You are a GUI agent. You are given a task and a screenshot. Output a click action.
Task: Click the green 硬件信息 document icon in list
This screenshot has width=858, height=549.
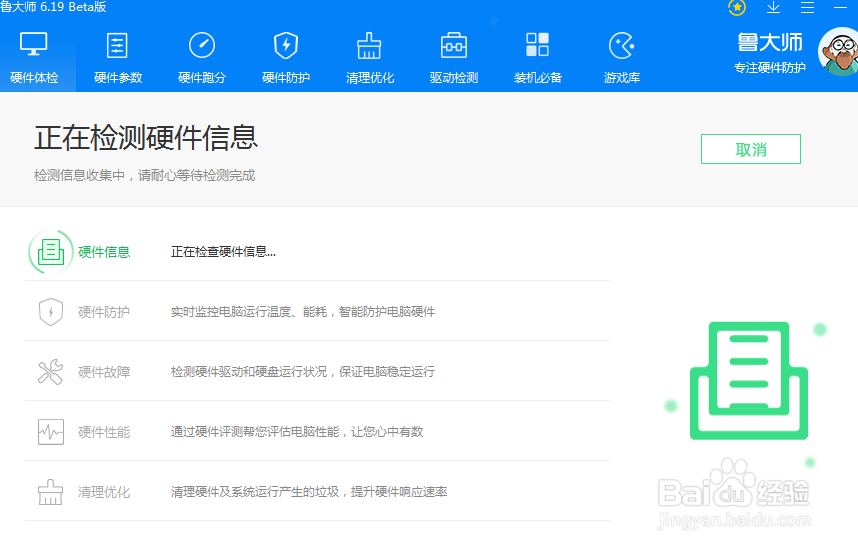click(50, 252)
